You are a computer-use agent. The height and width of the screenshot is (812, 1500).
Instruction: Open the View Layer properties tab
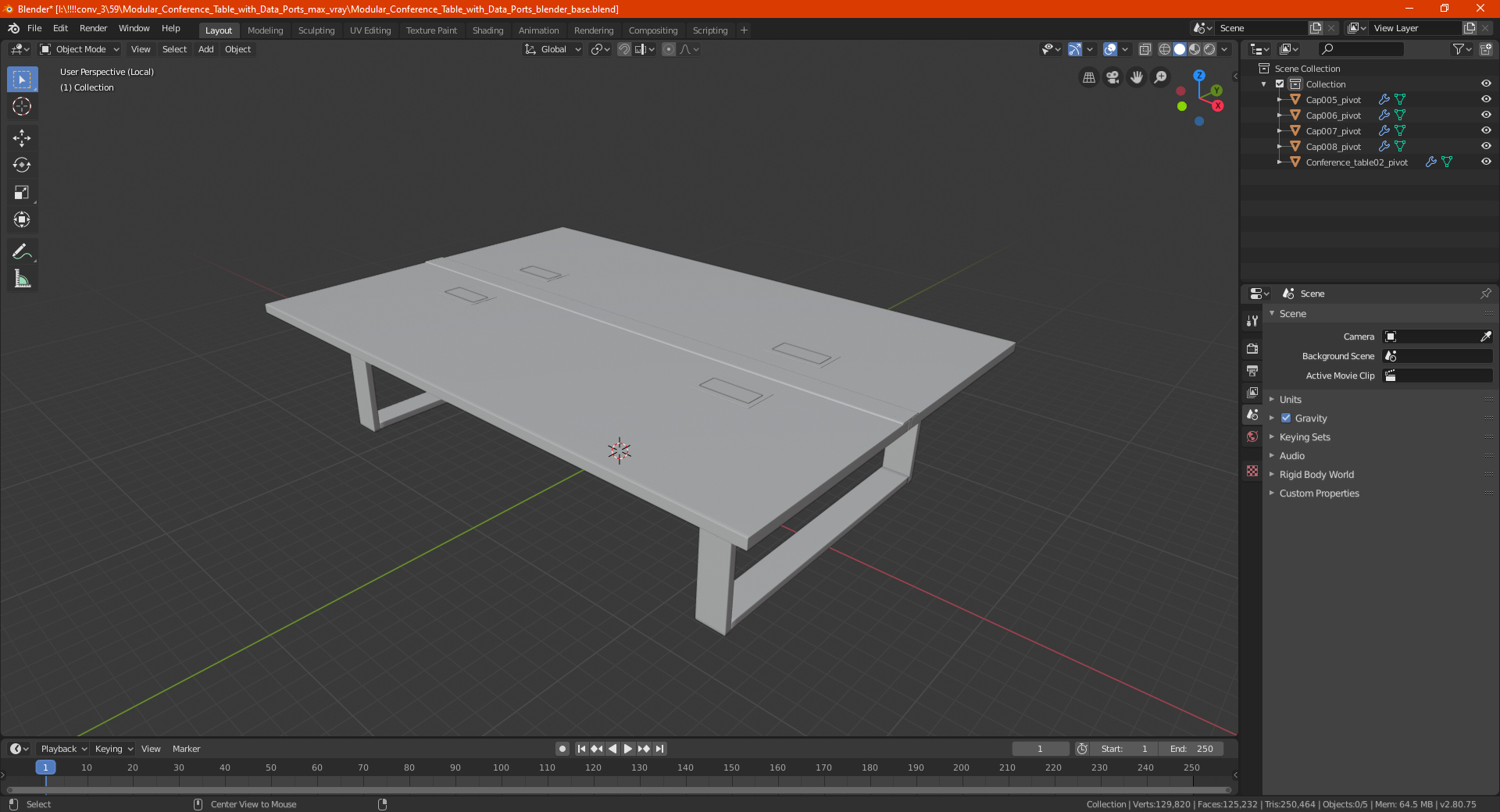click(1252, 392)
